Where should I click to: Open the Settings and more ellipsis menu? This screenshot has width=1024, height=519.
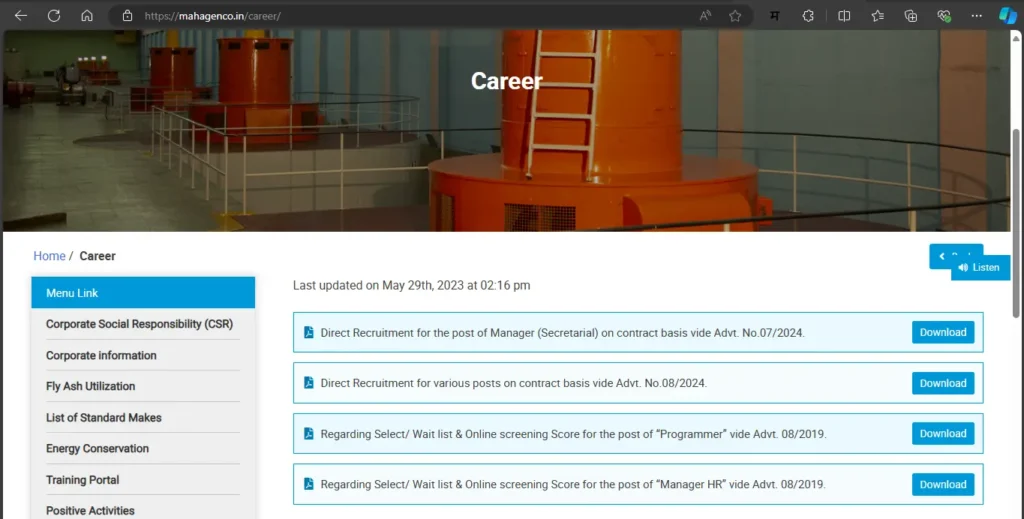point(976,16)
